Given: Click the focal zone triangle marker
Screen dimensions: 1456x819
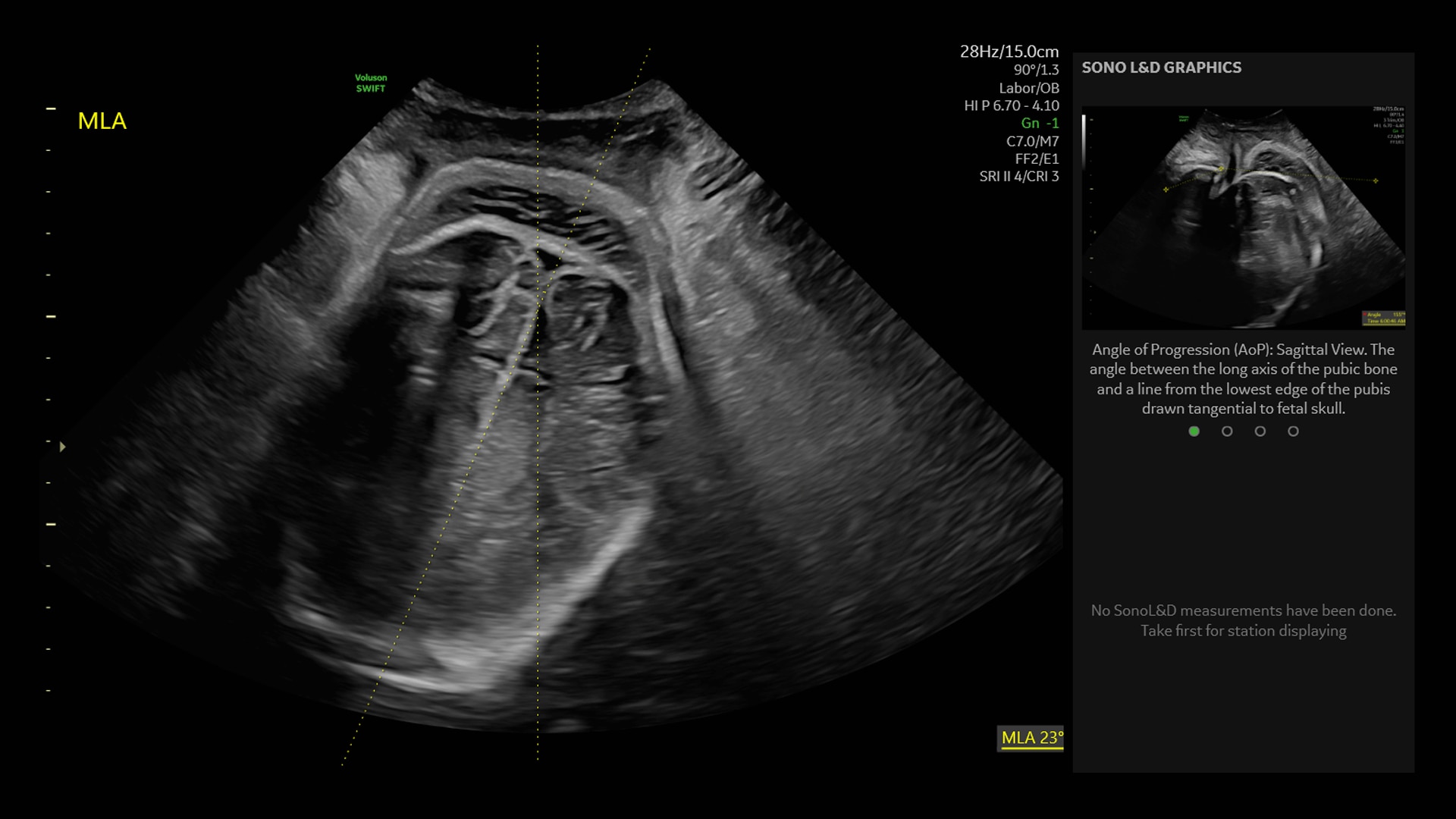Looking at the screenshot, I should coord(62,447).
